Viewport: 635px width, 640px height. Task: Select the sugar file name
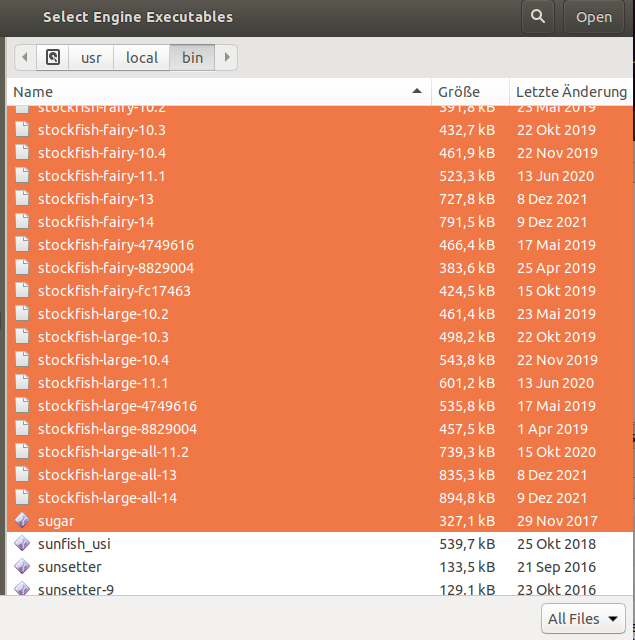click(x=56, y=522)
